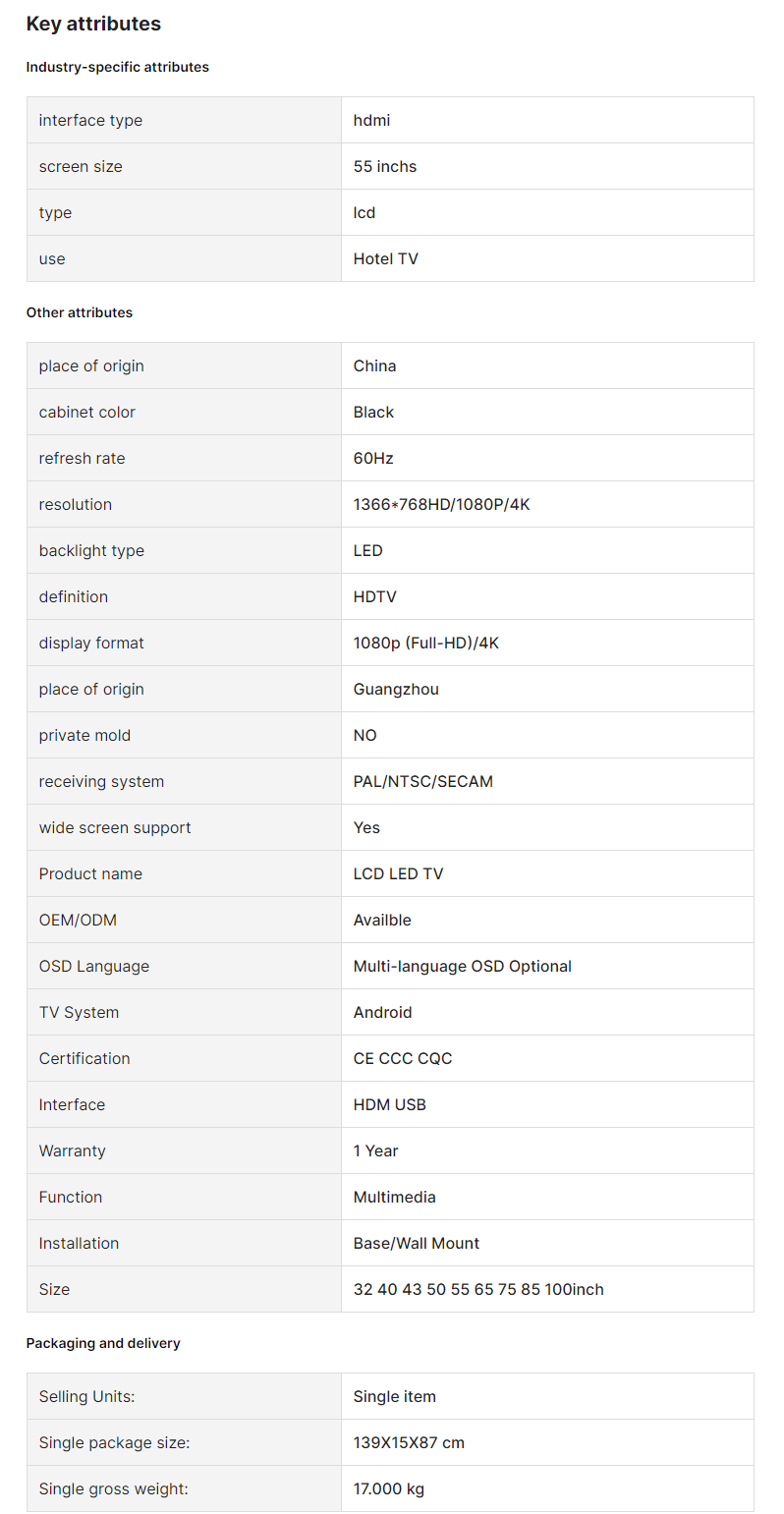Screen dimensions: 784x1514
Task: Click the Other attributes subheading
Action: (80, 312)
